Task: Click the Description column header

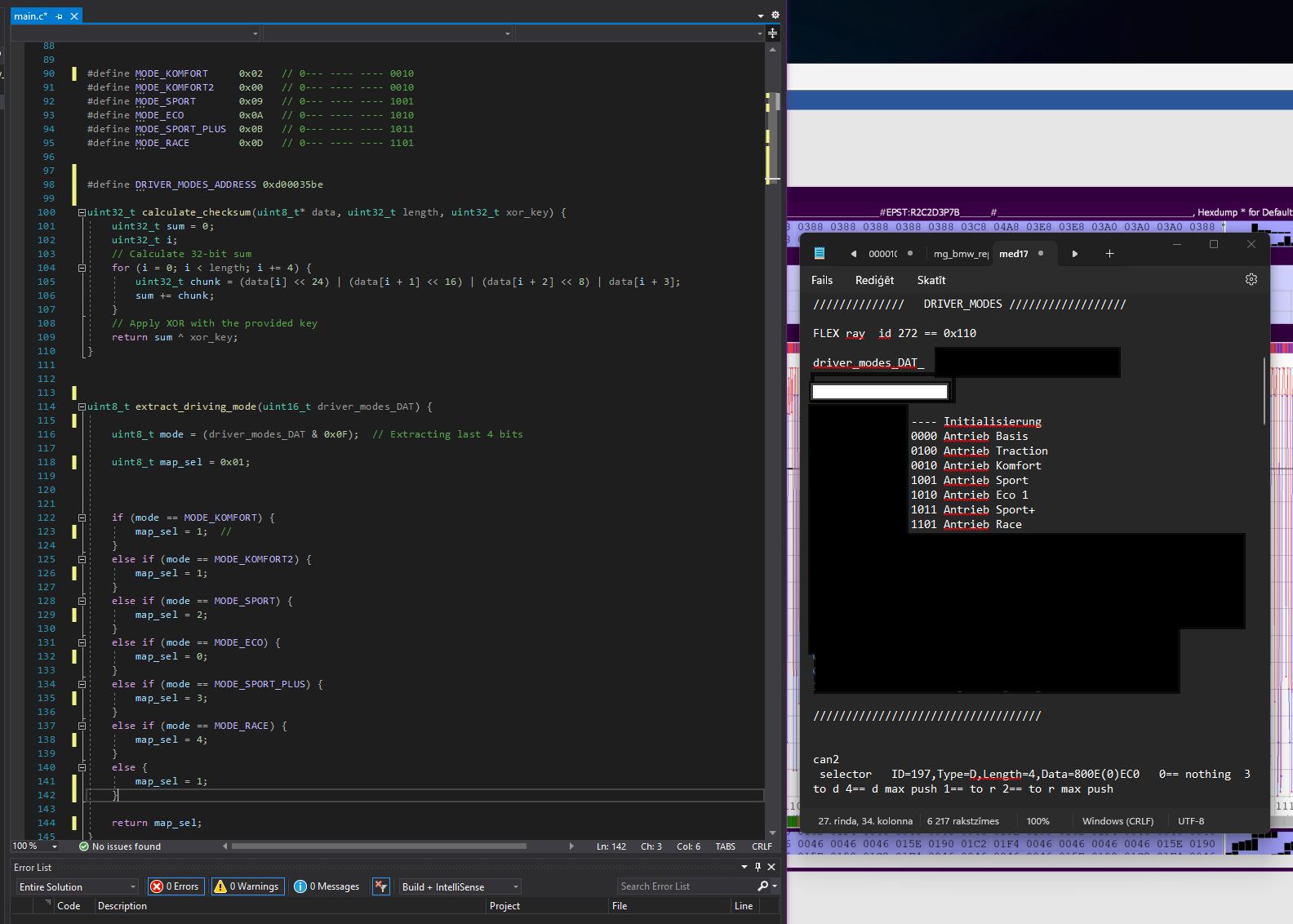Action: click(x=122, y=906)
